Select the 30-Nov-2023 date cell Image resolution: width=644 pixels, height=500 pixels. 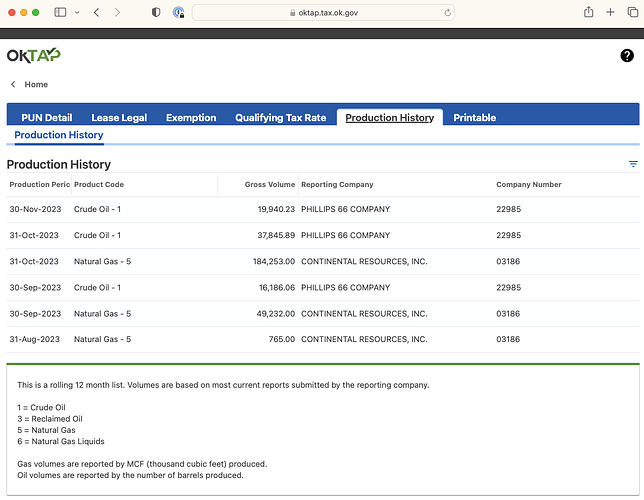coord(35,209)
